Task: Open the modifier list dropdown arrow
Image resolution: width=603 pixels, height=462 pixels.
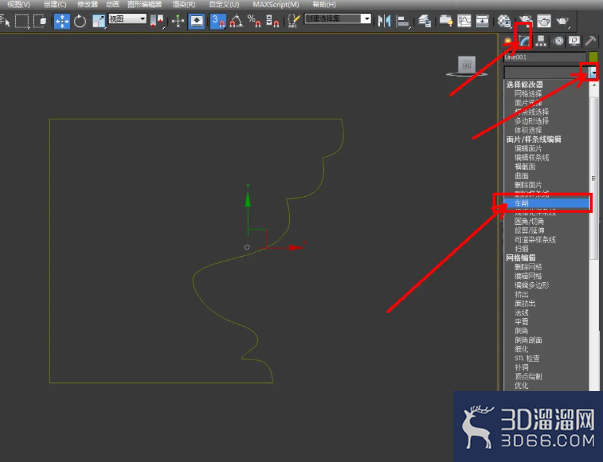Action: (x=594, y=72)
